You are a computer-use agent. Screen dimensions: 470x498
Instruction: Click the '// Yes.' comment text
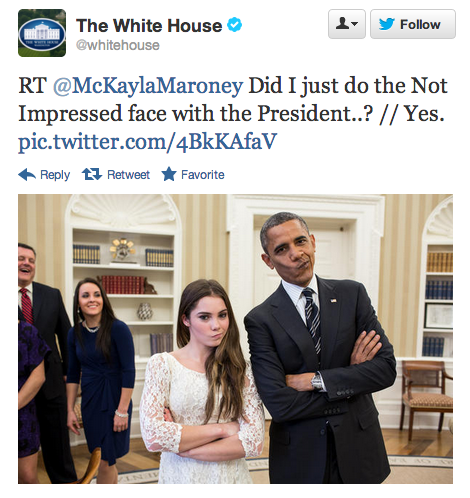point(412,114)
